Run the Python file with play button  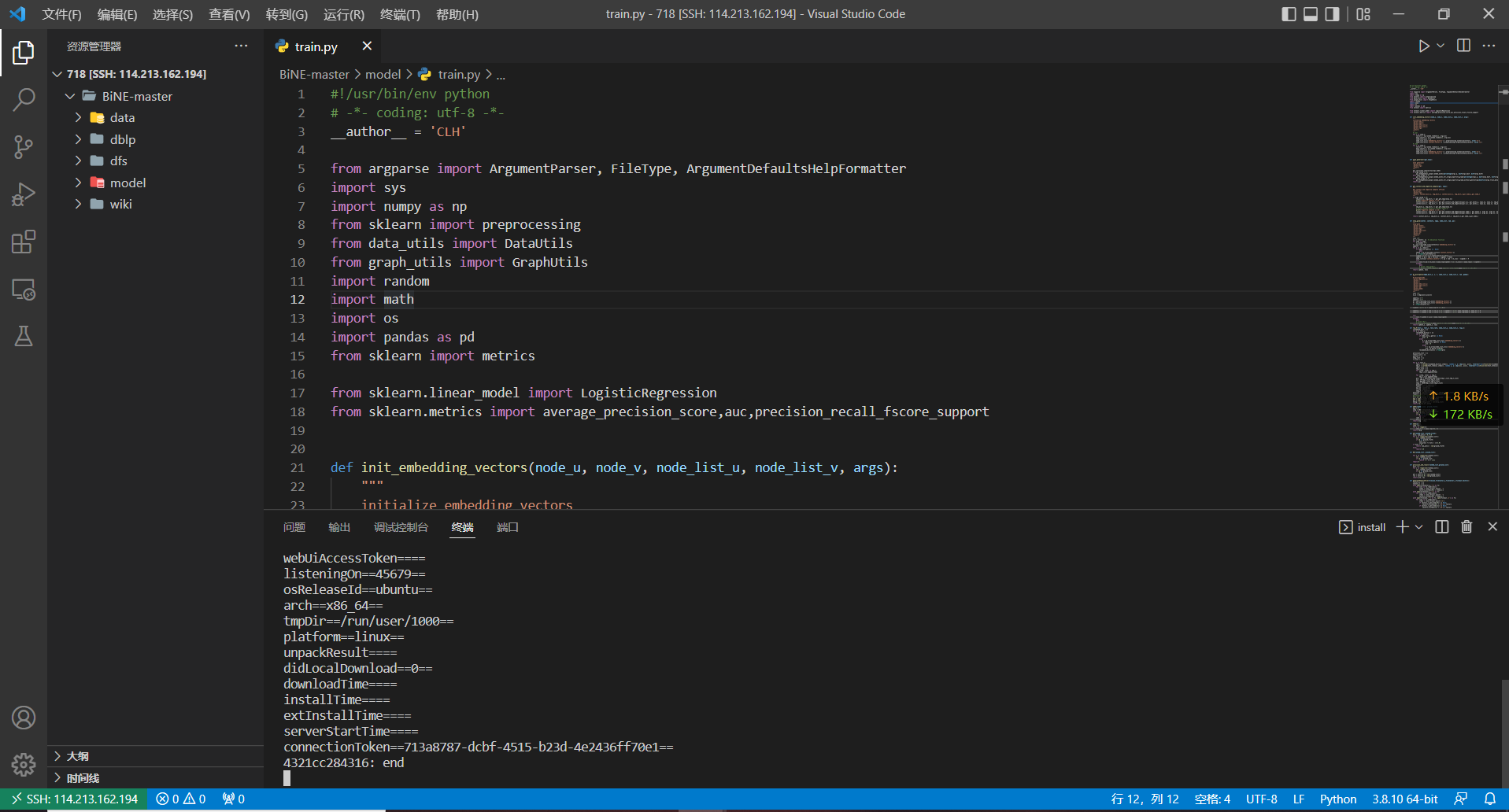coord(1423,46)
